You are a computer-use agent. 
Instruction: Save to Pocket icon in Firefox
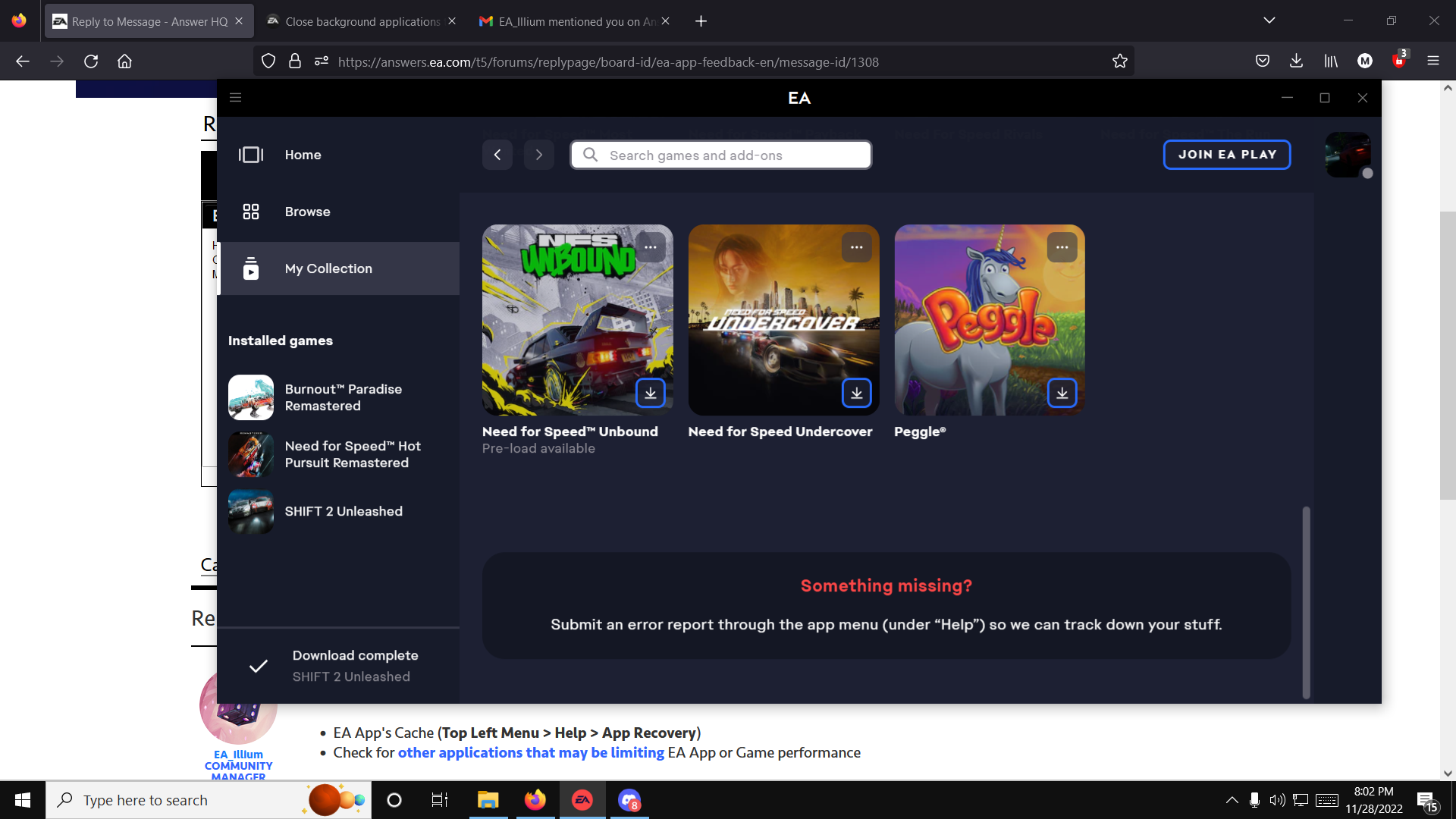tap(1263, 61)
